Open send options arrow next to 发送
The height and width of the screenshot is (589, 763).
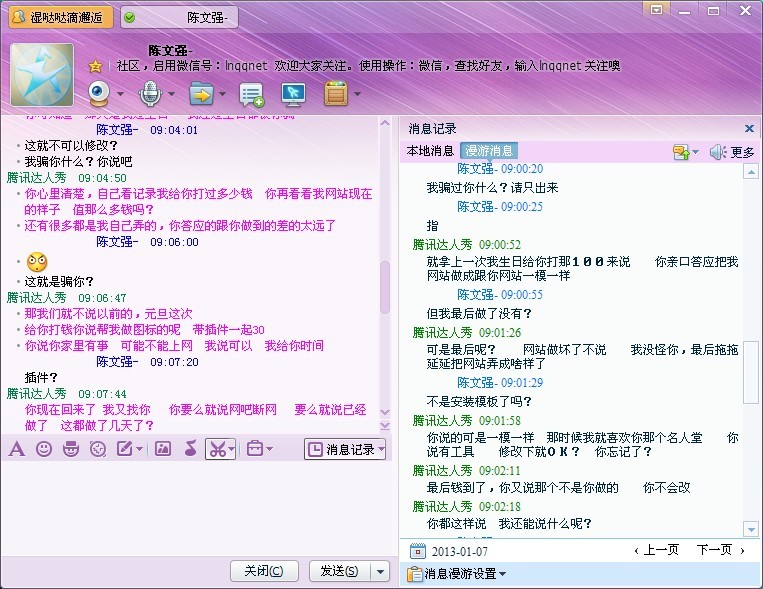tap(380, 571)
